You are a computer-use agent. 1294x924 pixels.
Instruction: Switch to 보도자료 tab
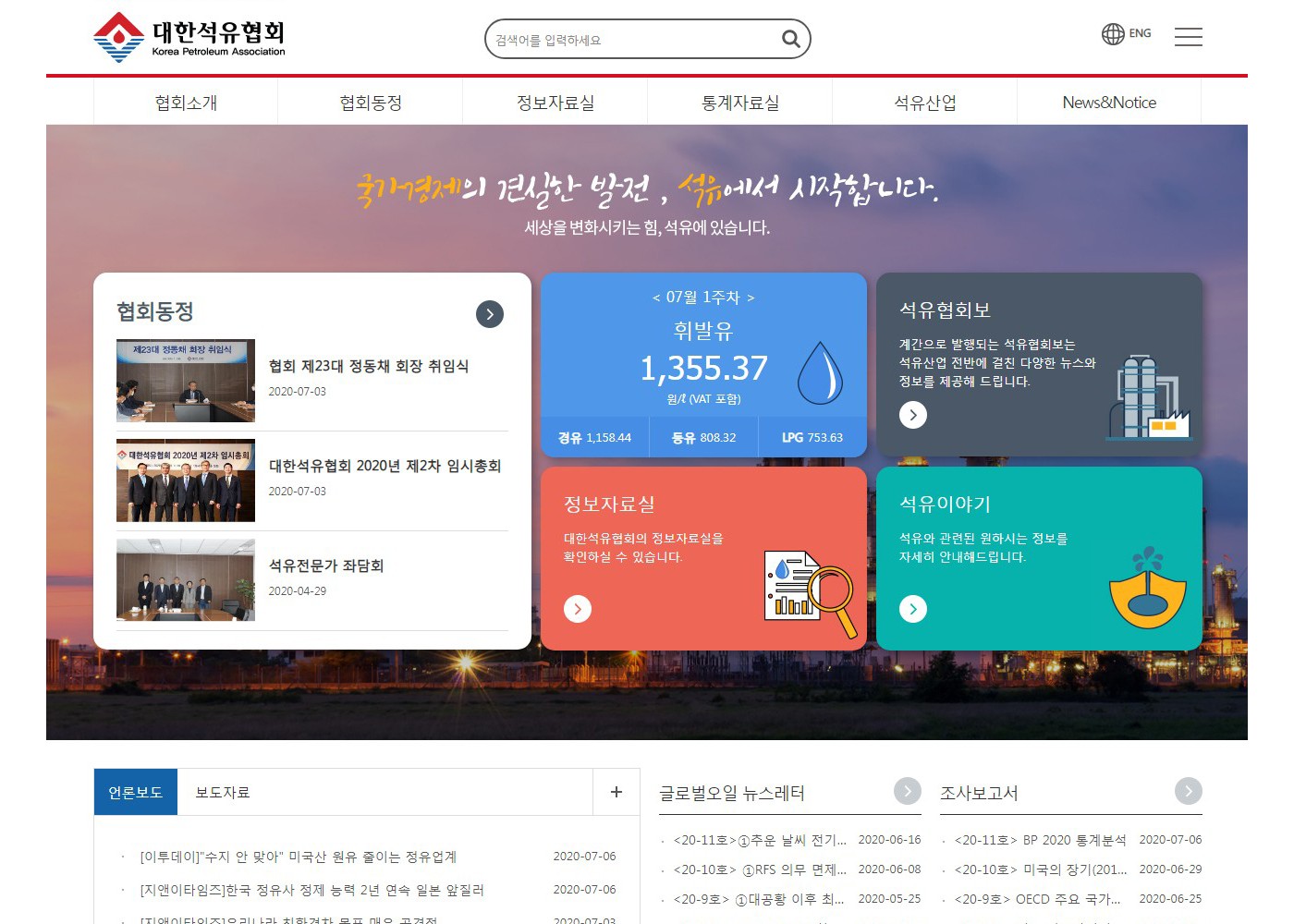pos(223,792)
